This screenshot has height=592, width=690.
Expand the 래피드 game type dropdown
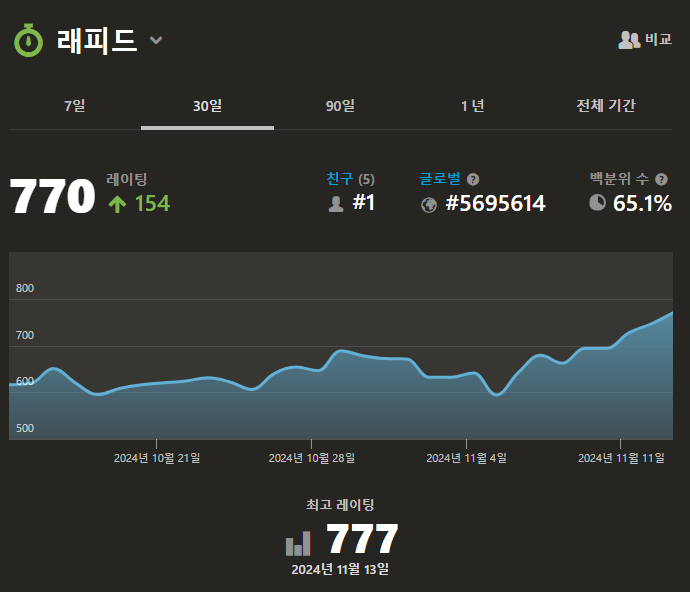tap(156, 40)
